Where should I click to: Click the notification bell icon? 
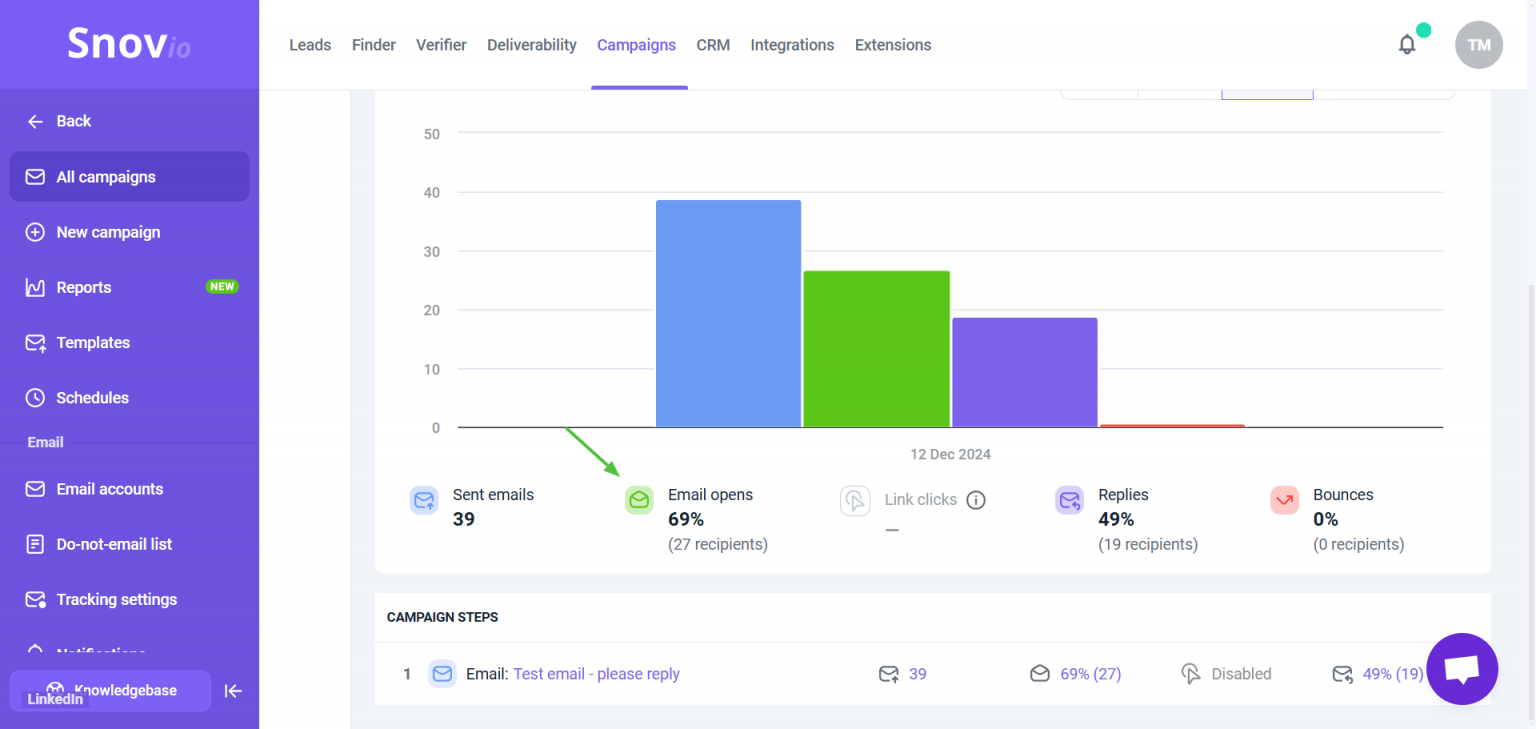[1407, 45]
